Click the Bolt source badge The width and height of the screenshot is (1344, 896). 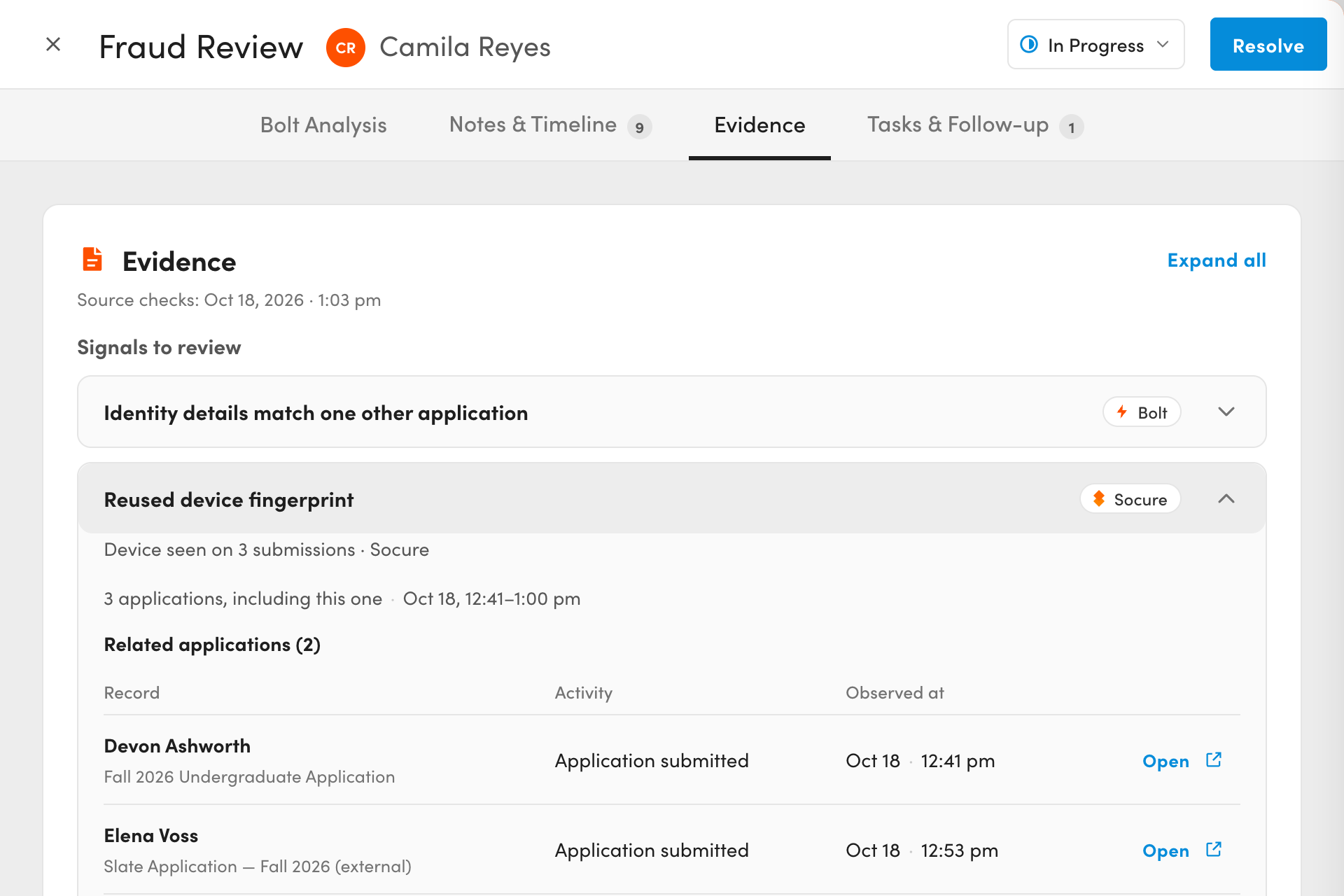pyautogui.click(x=1142, y=412)
